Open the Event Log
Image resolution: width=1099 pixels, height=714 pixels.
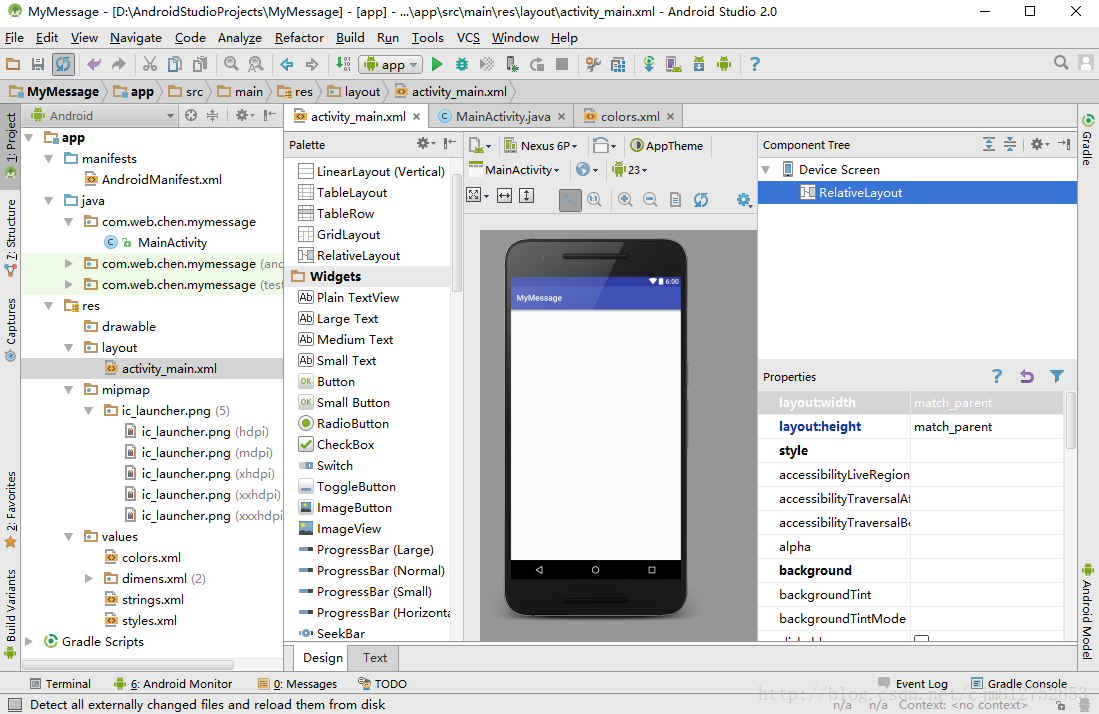click(x=913, y=684)
